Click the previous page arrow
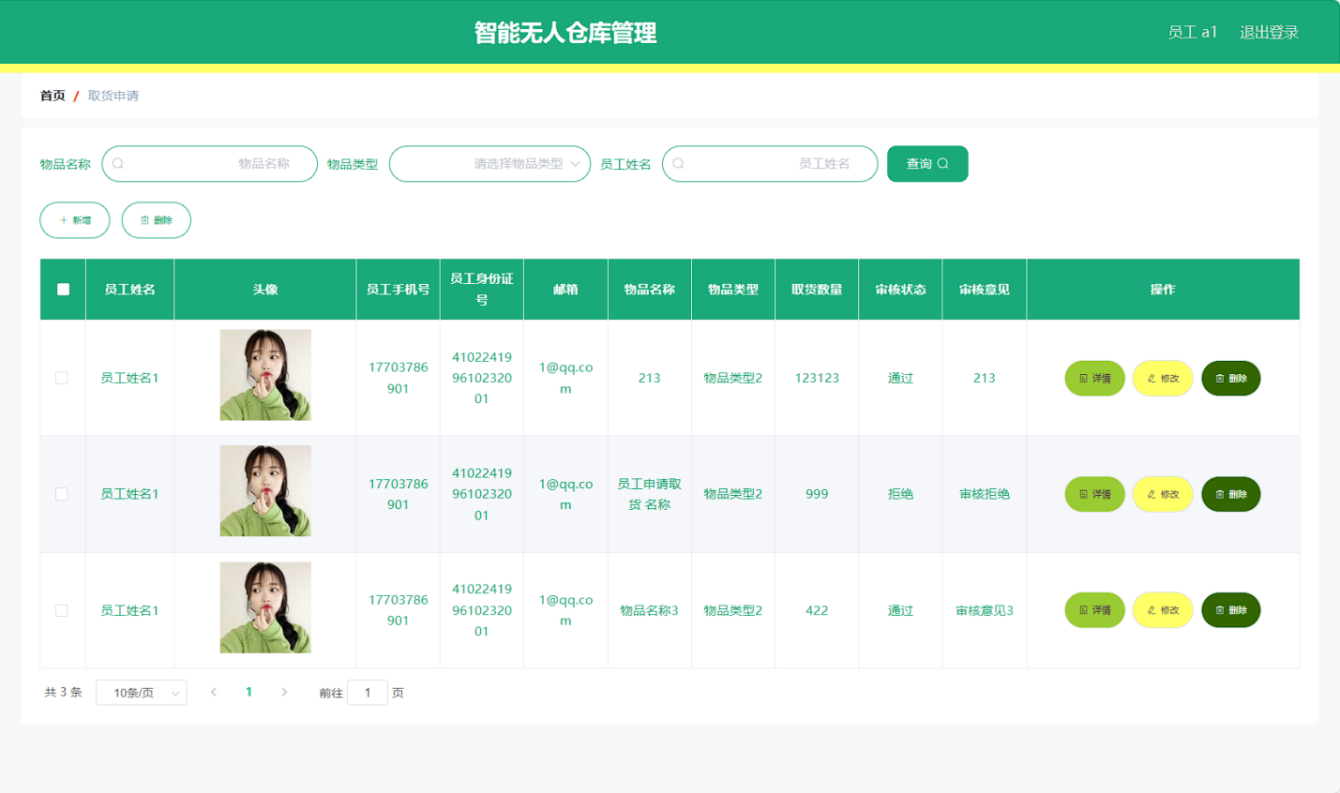Image resolution: width=1340 pixels, height=793 pixels. coord(213,692)
